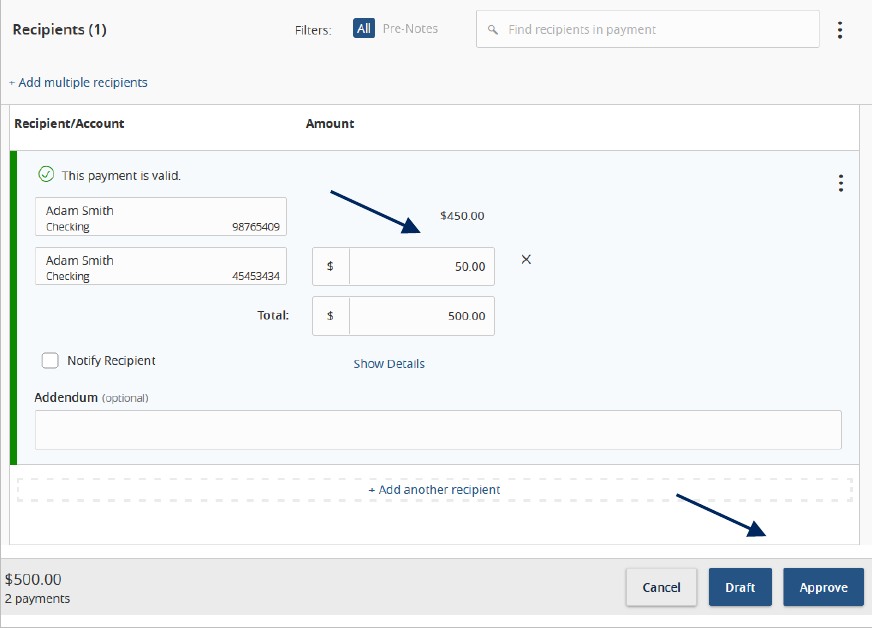The image size is (872, 628).
Task: Click the Amount column header
Action: point(330,123)
